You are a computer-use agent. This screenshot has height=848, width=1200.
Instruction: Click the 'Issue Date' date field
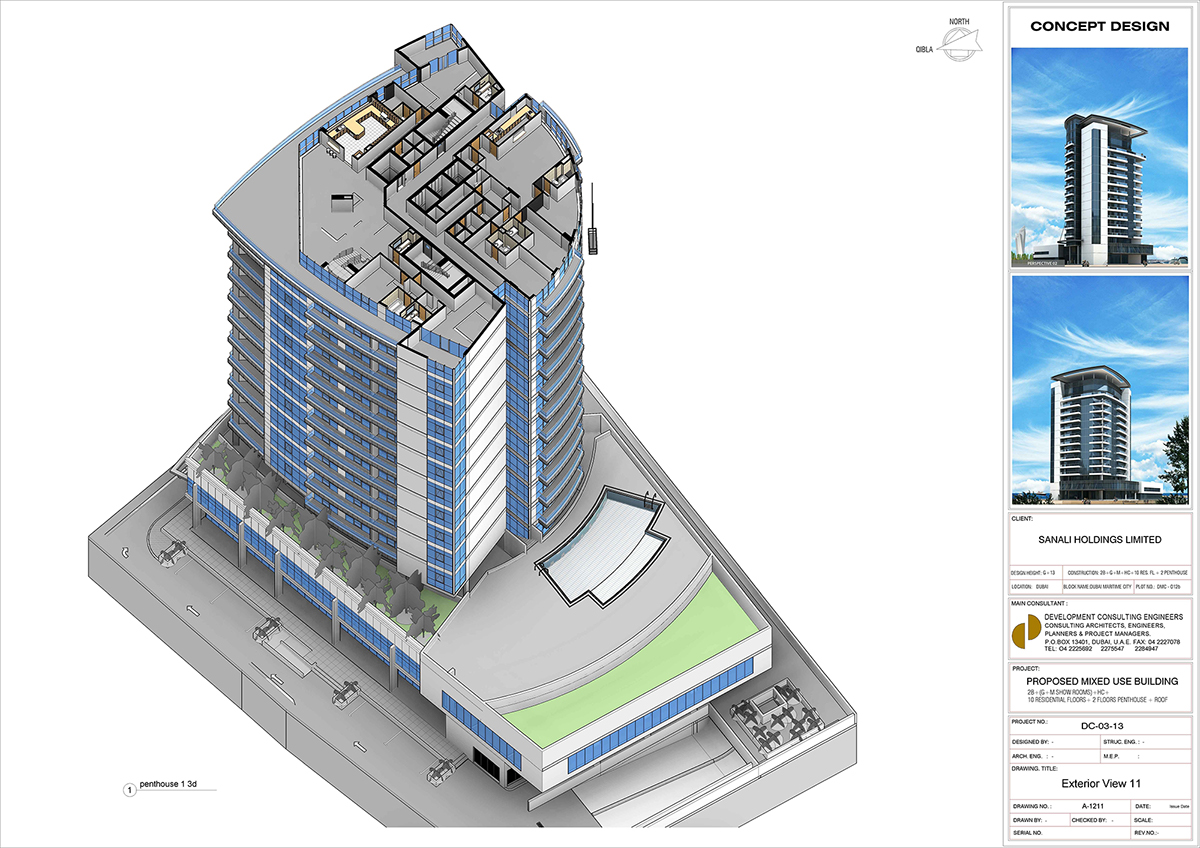pyautogui.click(x=1177, y=805)
